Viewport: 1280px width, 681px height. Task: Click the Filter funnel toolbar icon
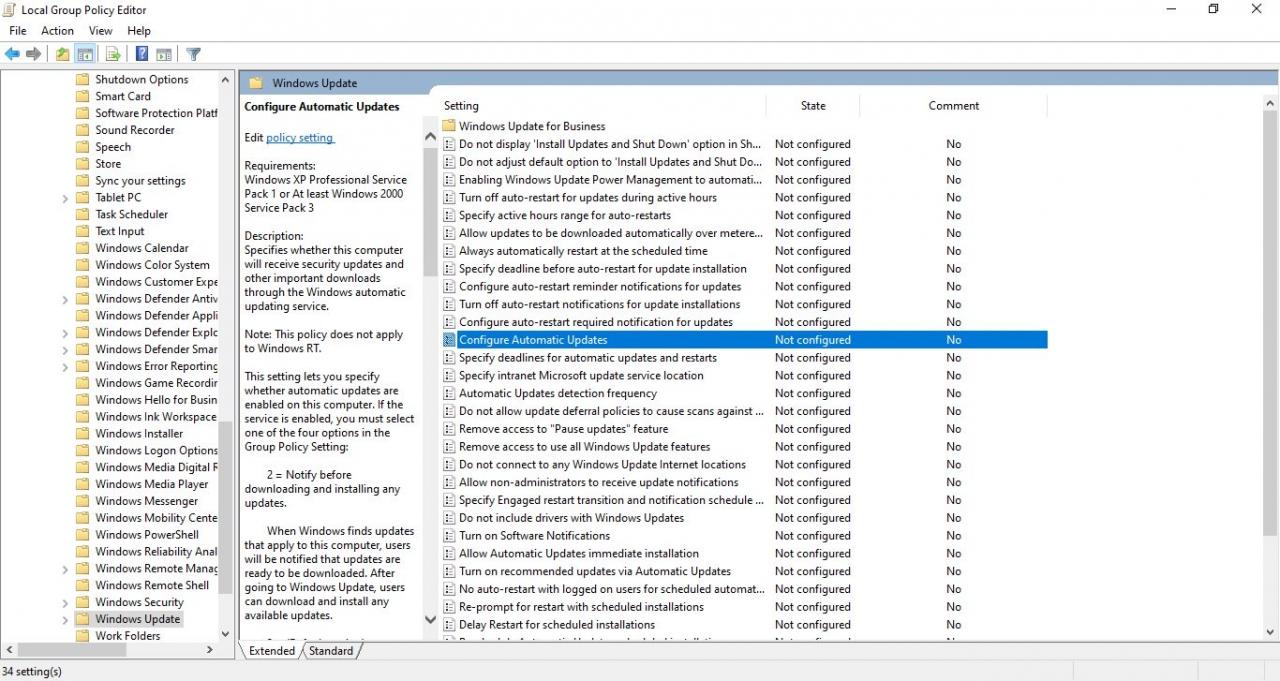coord(194,54)
